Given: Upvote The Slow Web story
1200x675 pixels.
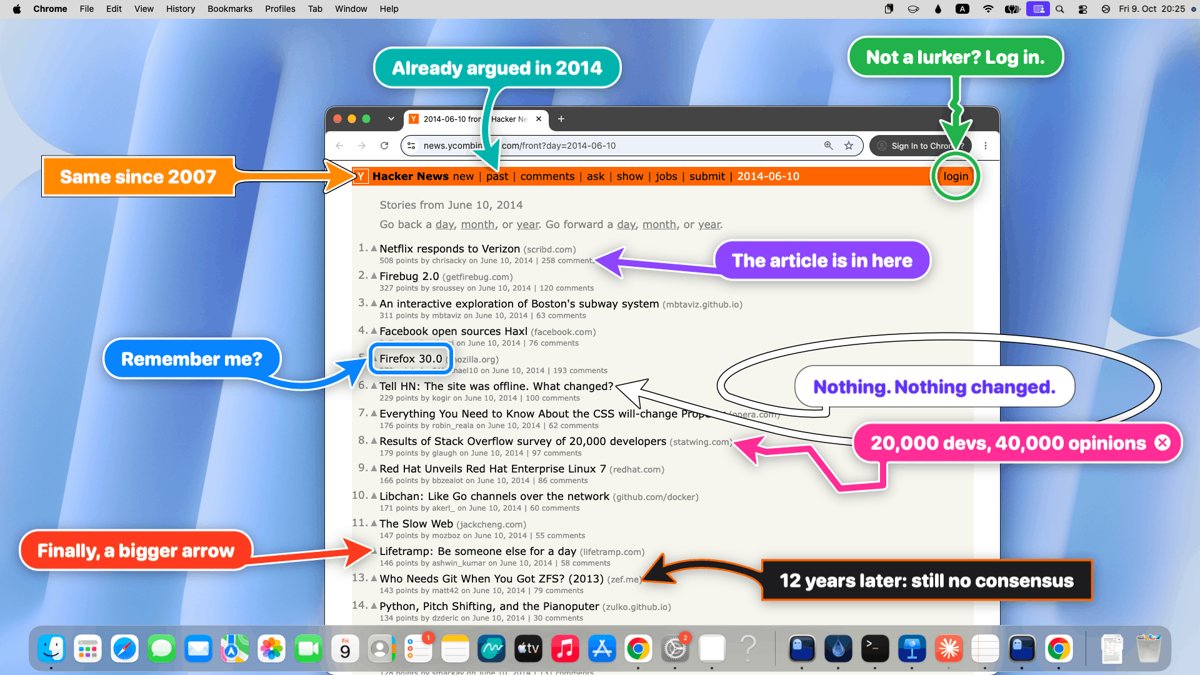Looking at the screenshot, I should pyautogui.click(x=375, y=524).
